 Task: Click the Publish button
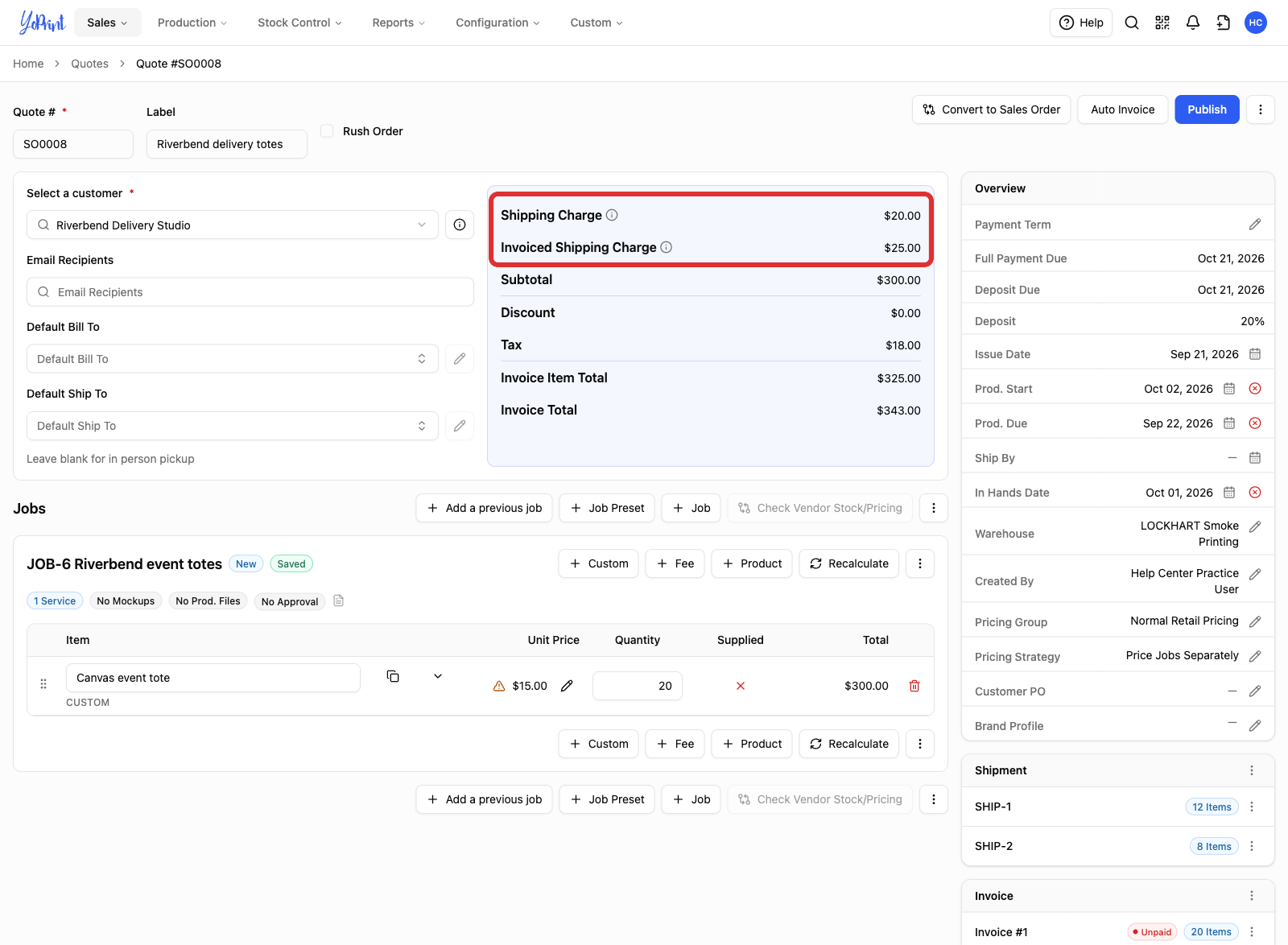pos(1207,109)
